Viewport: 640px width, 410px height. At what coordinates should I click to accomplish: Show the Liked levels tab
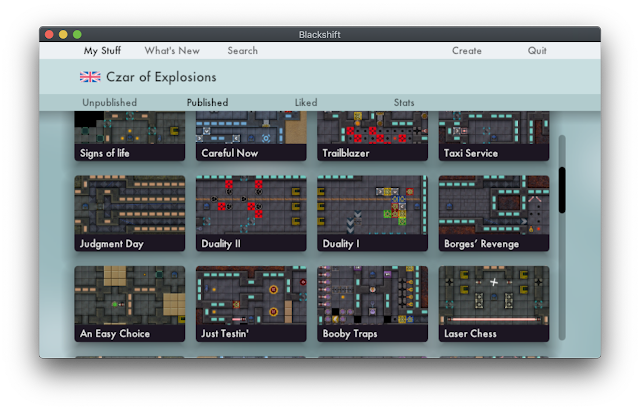(x=306, y=102)
